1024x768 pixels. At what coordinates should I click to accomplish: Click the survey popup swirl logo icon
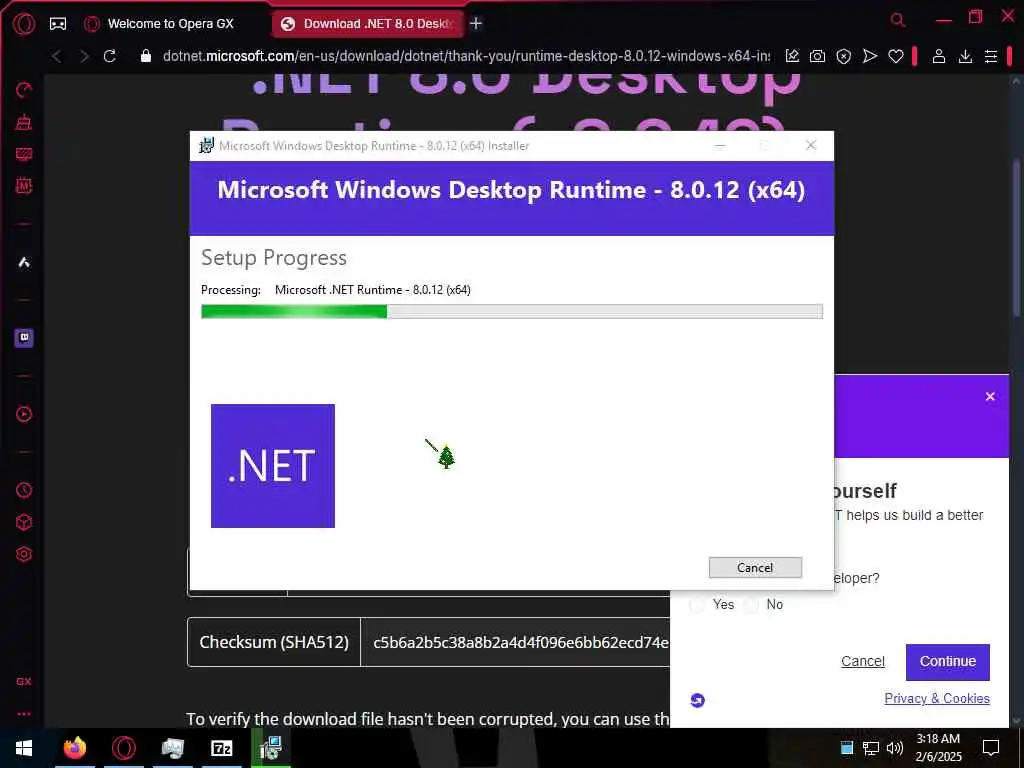[x=697, y=700]
